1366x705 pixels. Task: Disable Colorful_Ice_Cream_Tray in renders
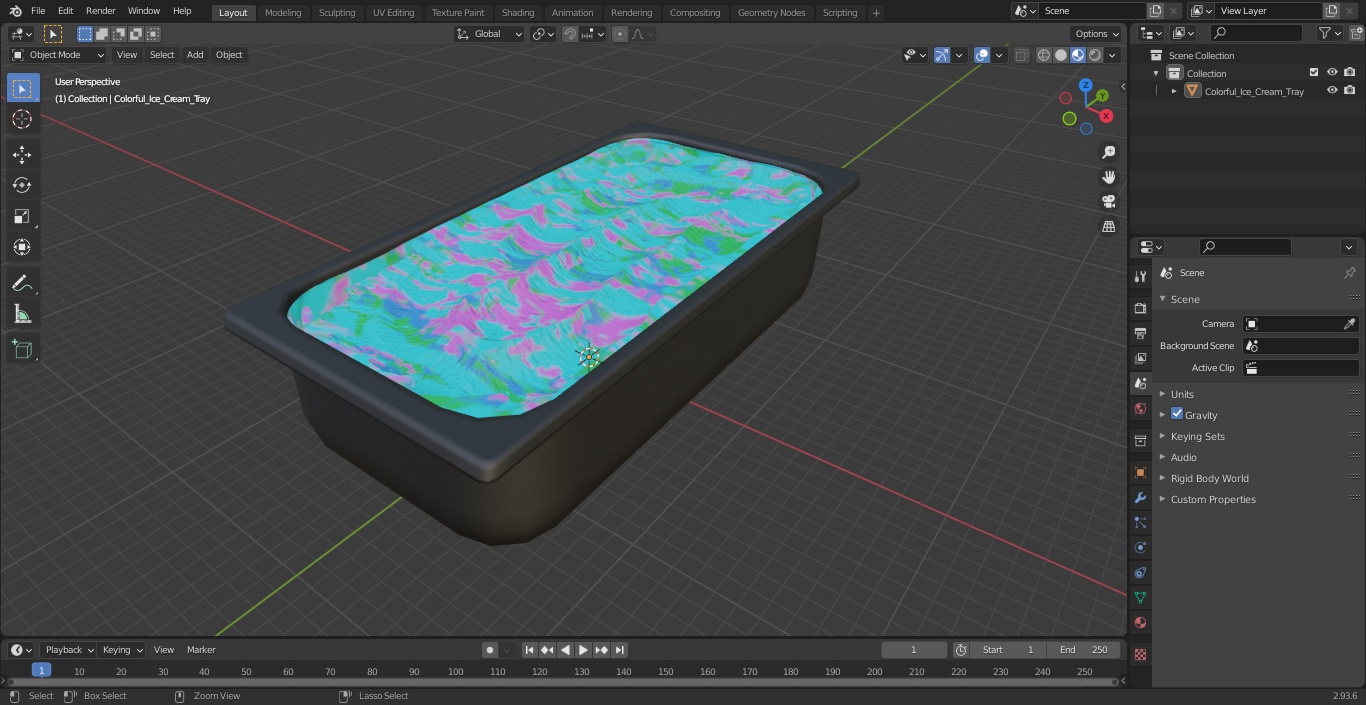(x=1350, y=90)
